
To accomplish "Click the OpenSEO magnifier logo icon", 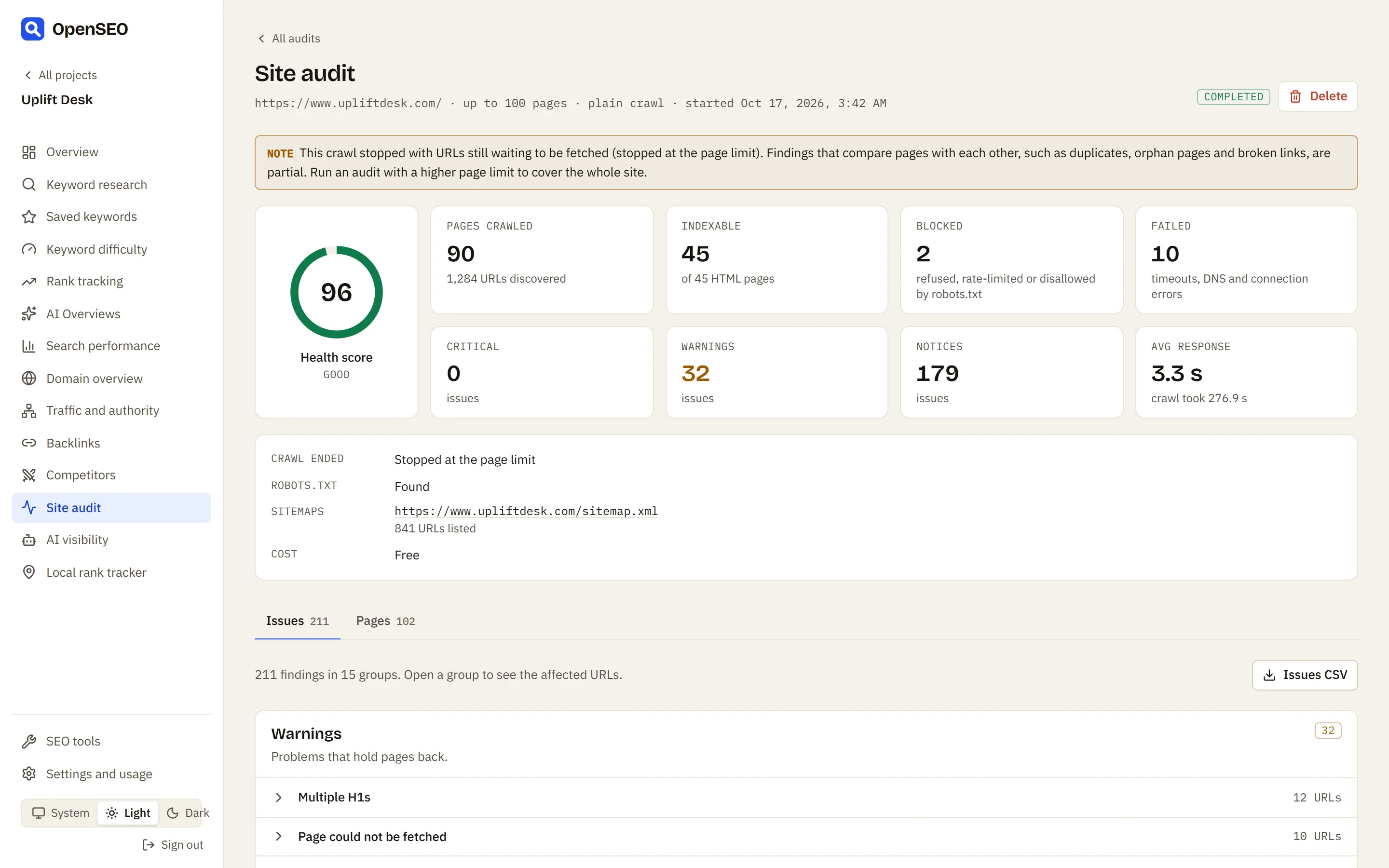I will 33,29.
